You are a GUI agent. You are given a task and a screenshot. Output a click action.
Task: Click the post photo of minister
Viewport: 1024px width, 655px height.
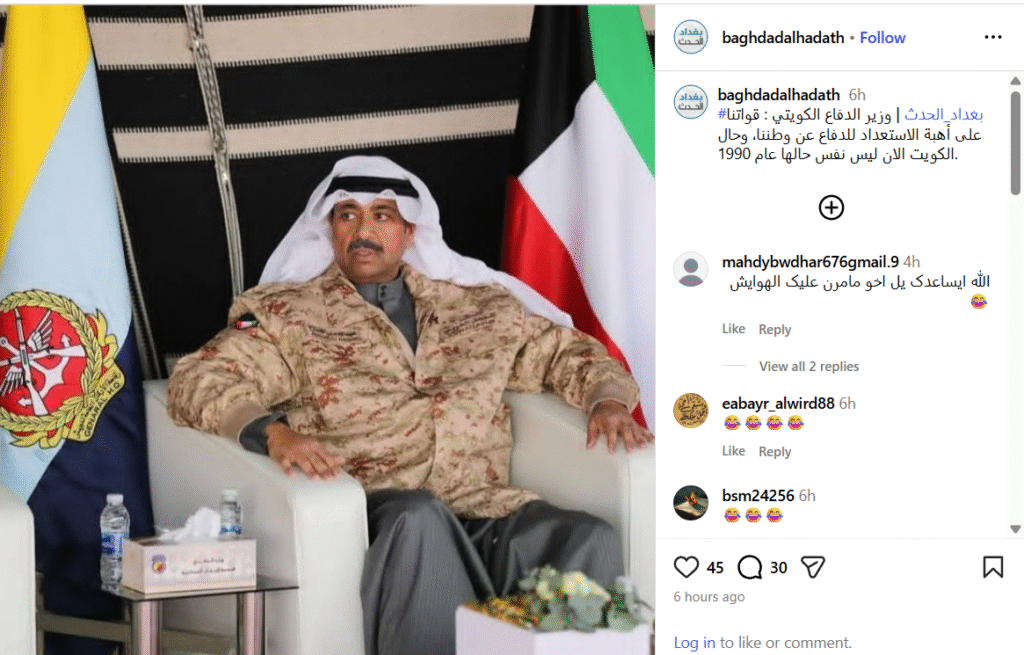tap(327, 328)
